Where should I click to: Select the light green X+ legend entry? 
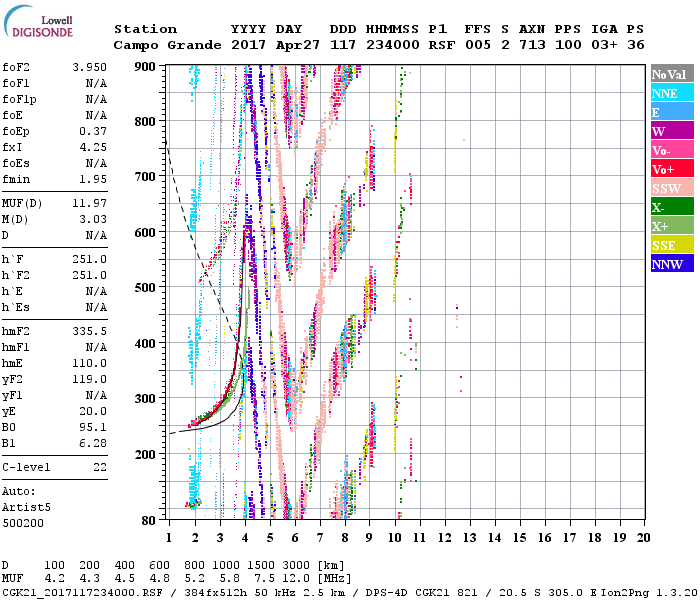point(671,226)
